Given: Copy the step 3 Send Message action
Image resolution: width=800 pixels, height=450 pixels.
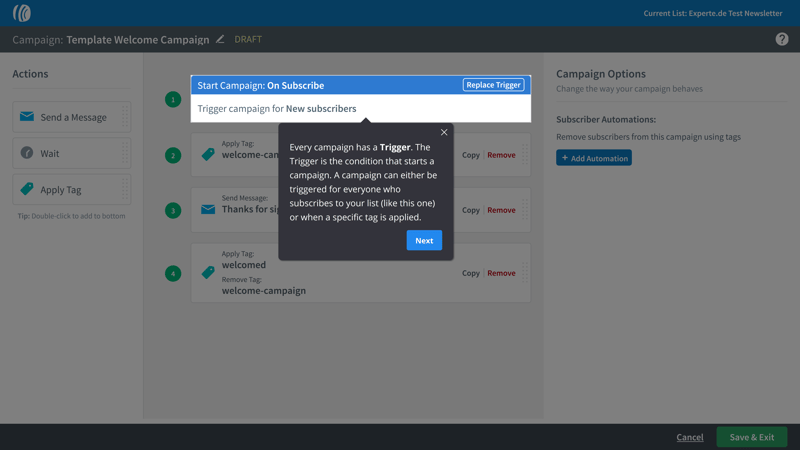Looking at the screenshot, I should click(x=470, y=210).
